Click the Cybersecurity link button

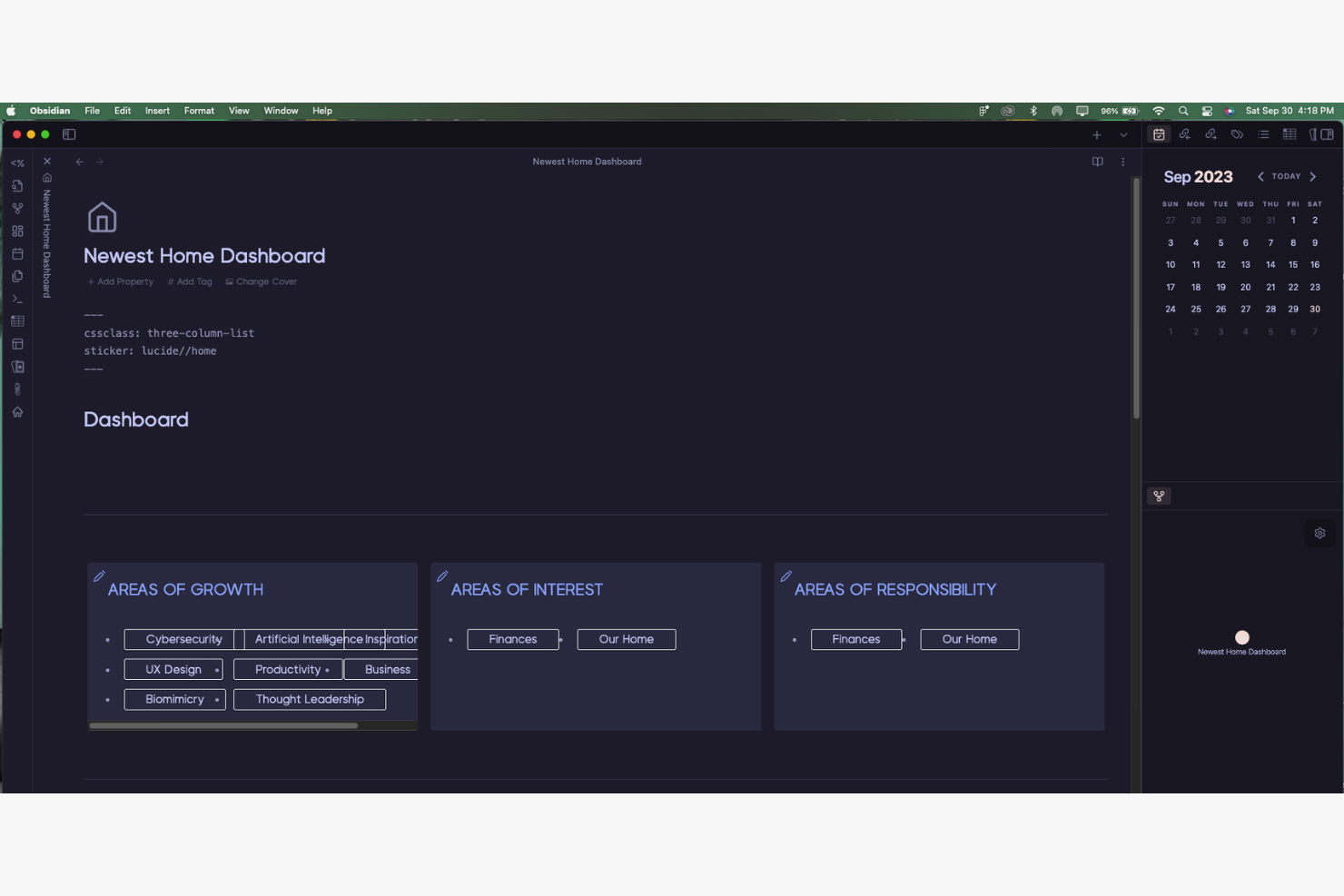pos(183,639)
